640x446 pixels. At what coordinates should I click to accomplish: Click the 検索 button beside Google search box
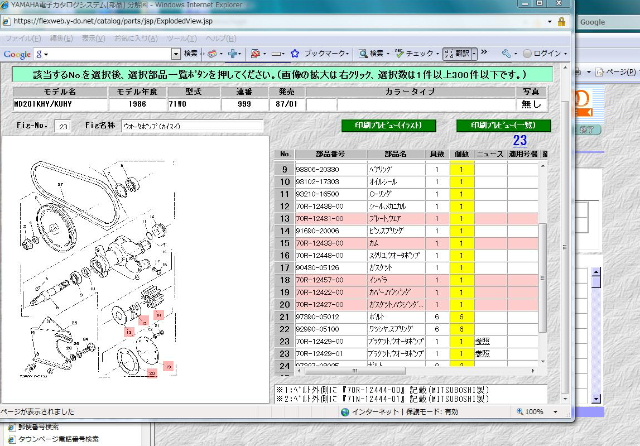[x=191, y=53]
